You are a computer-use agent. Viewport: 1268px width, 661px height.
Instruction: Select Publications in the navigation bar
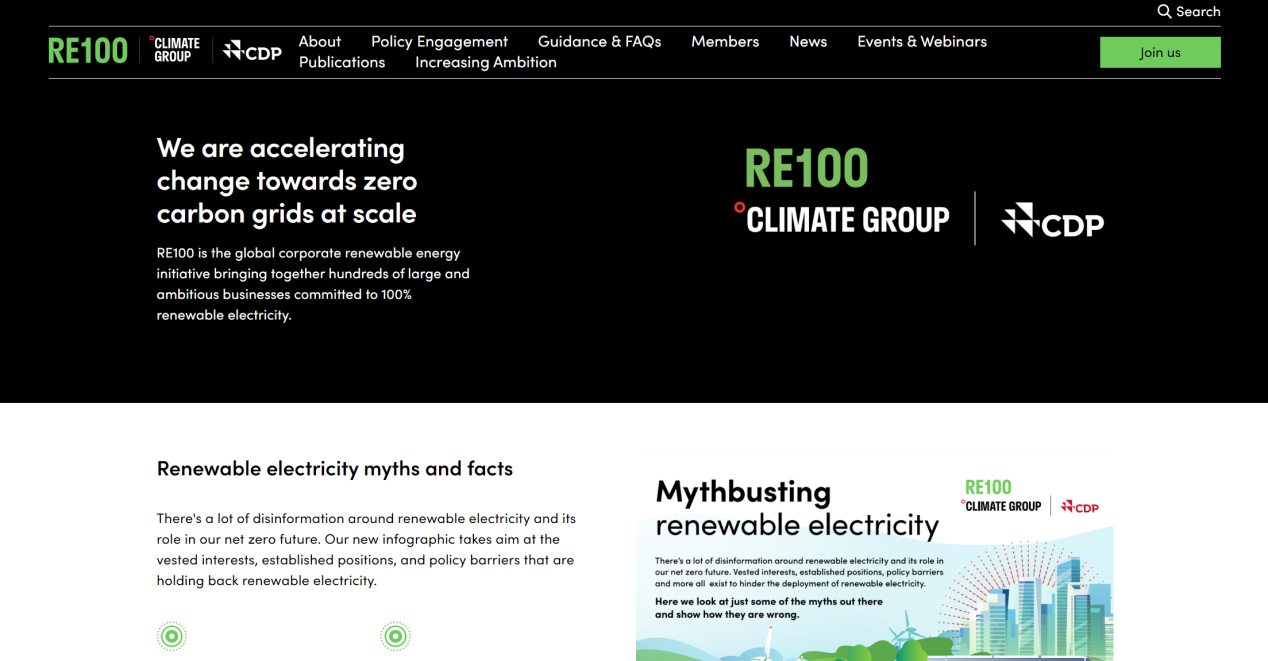[342, 62]
